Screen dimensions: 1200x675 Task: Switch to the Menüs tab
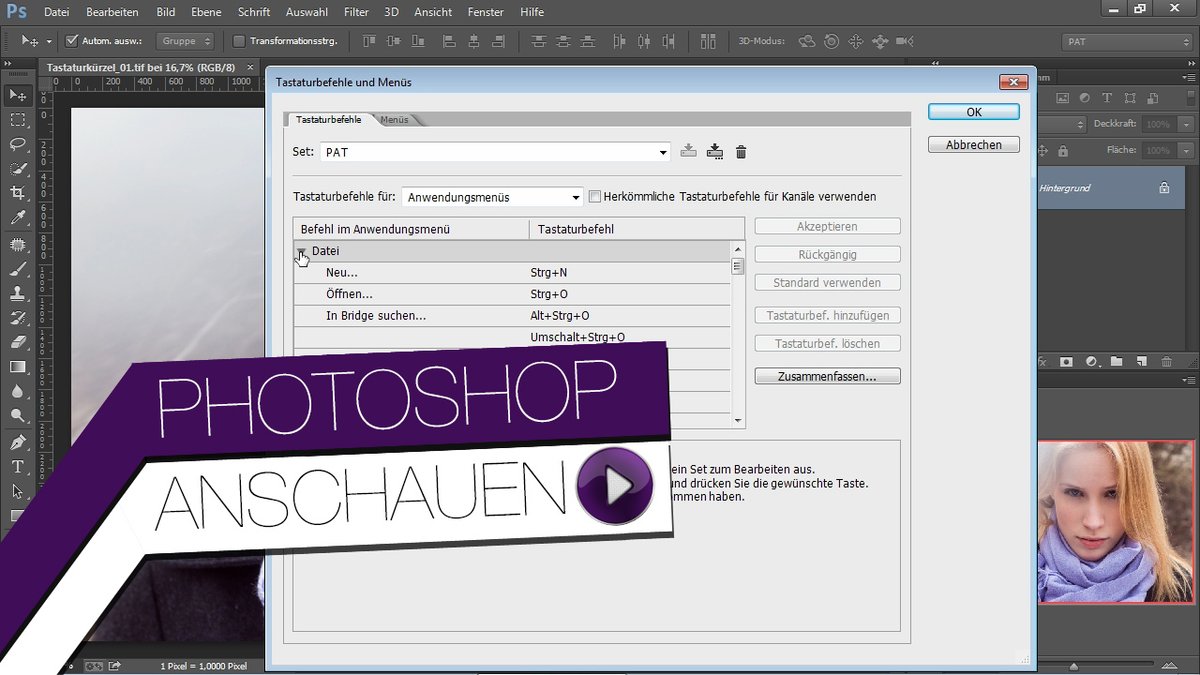click(x=396, y=119)
